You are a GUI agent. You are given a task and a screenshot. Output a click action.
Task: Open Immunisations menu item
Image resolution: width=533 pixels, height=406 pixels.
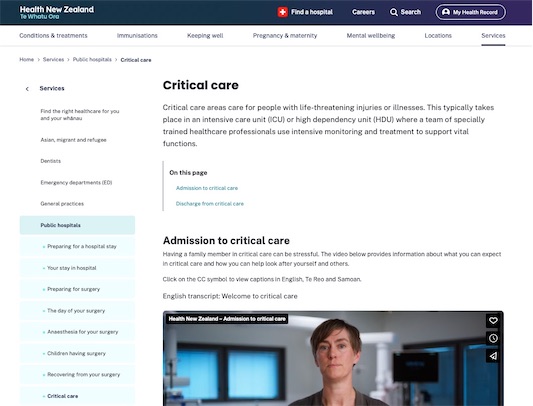(137, 35)
